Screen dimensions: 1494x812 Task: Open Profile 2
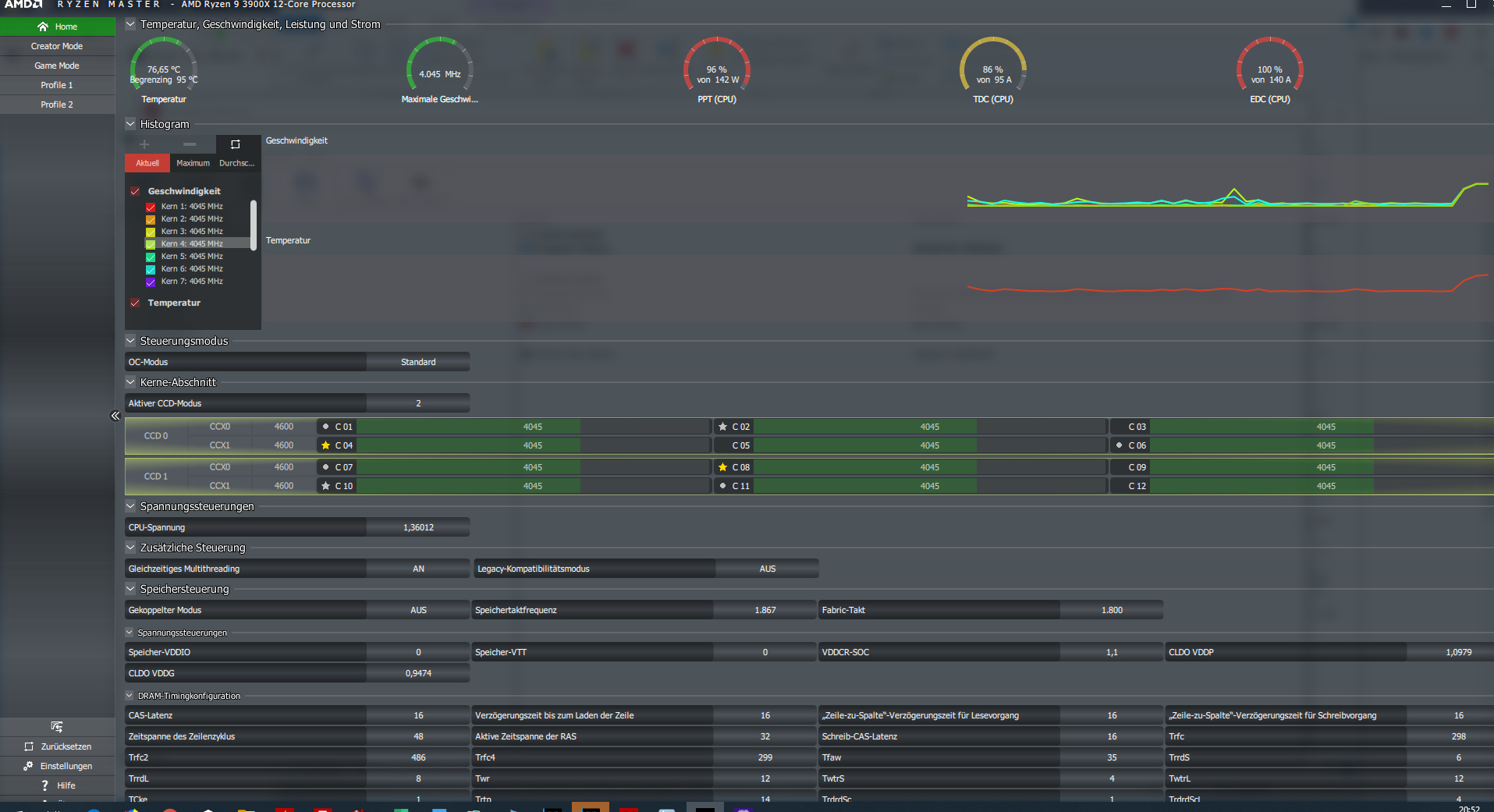click(57, 105)
